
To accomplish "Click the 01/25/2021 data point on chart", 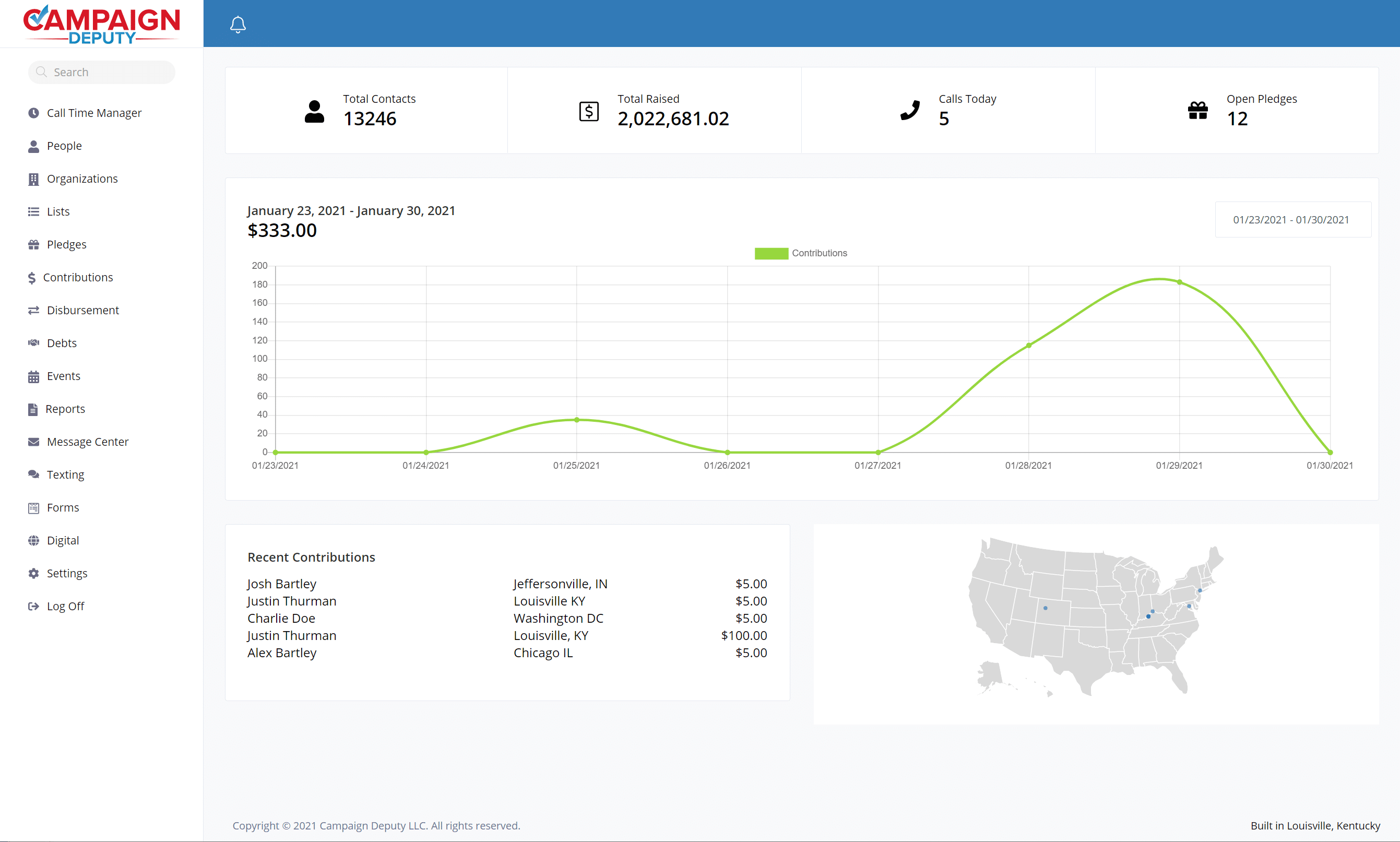I will coord(576,420).
